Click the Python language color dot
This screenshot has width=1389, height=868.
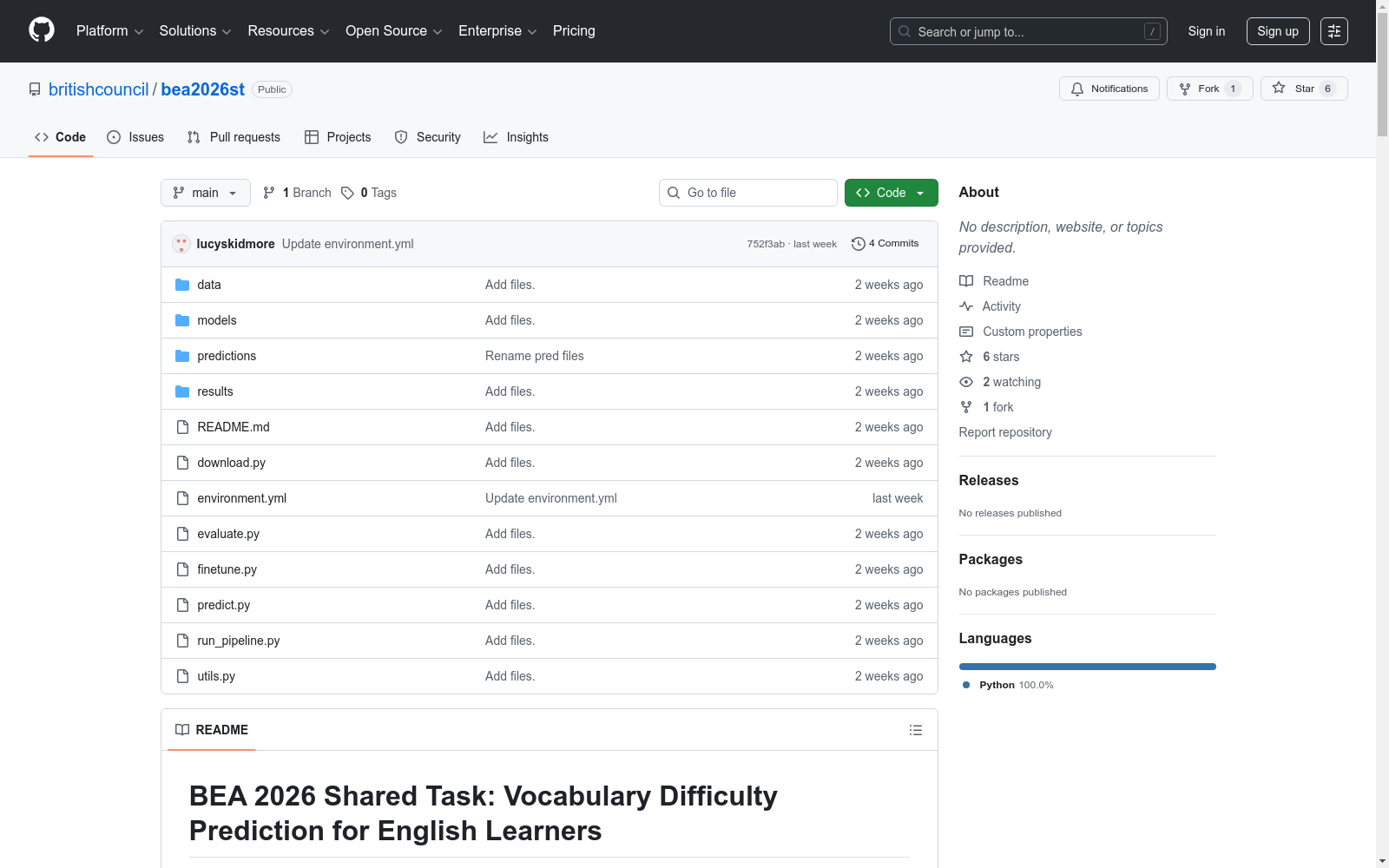[966, 685]
